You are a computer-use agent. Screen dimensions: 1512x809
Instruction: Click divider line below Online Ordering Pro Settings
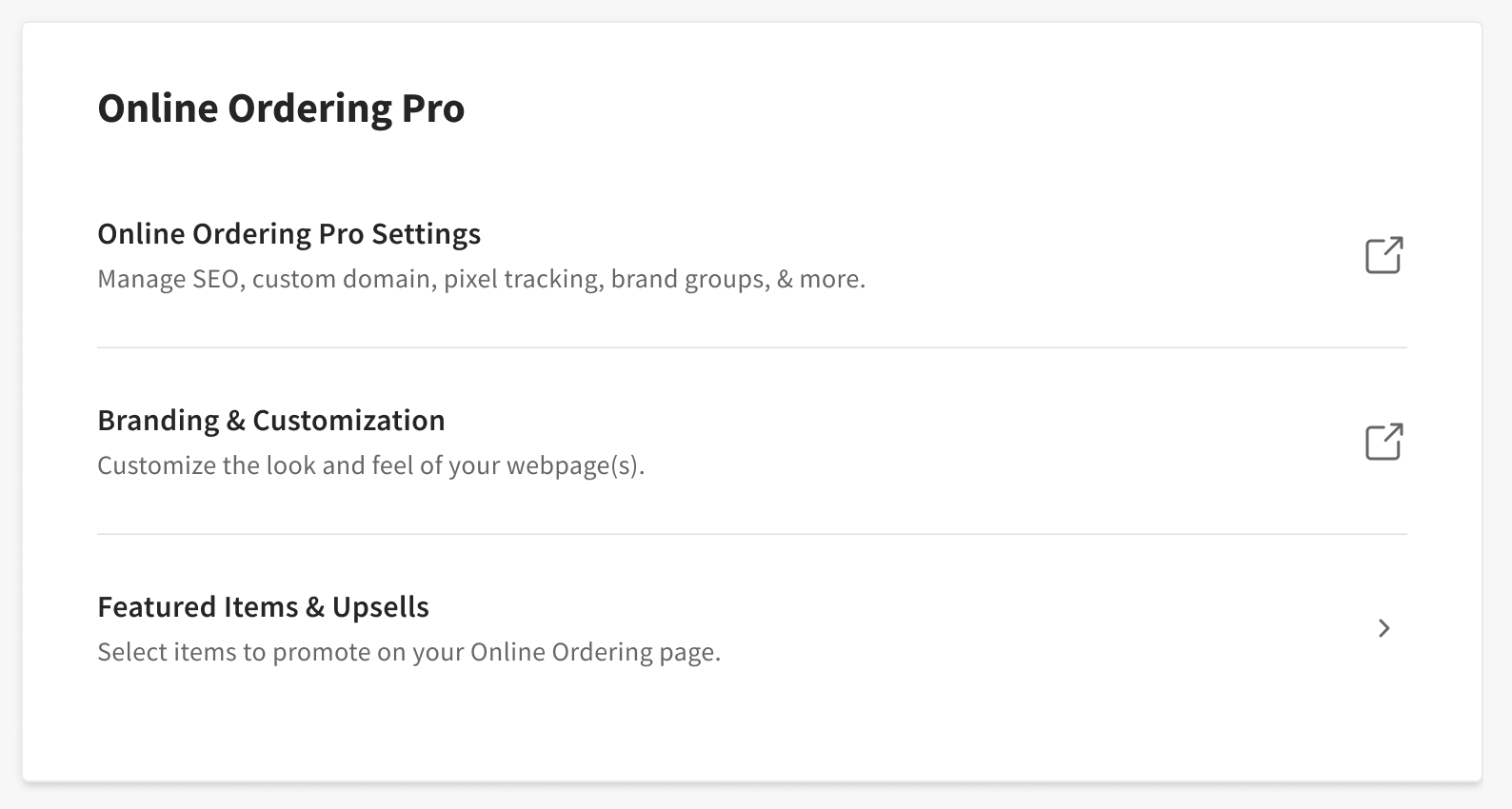(751, 347)
